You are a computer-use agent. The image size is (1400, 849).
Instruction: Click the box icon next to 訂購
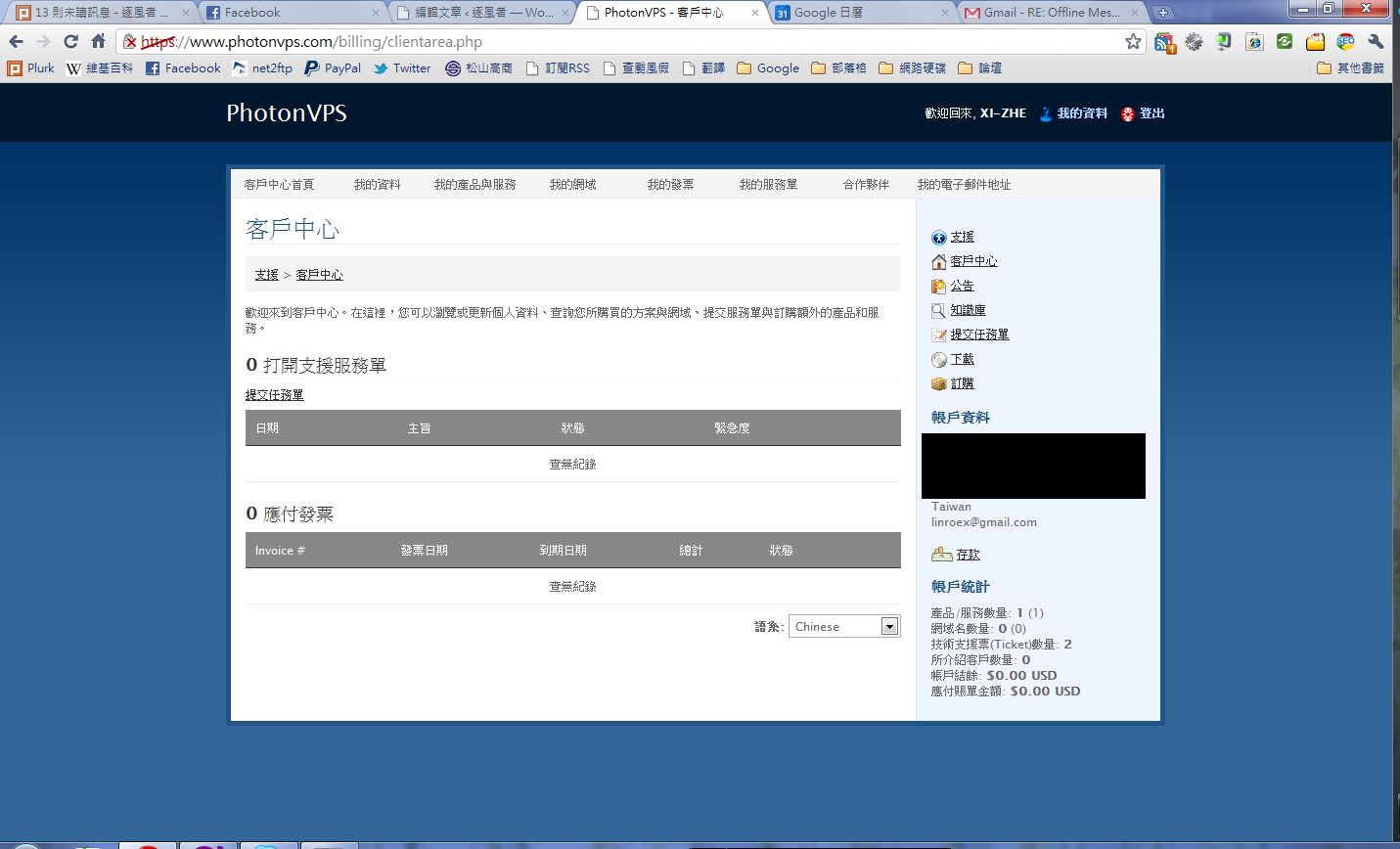(x=939, y=383)
